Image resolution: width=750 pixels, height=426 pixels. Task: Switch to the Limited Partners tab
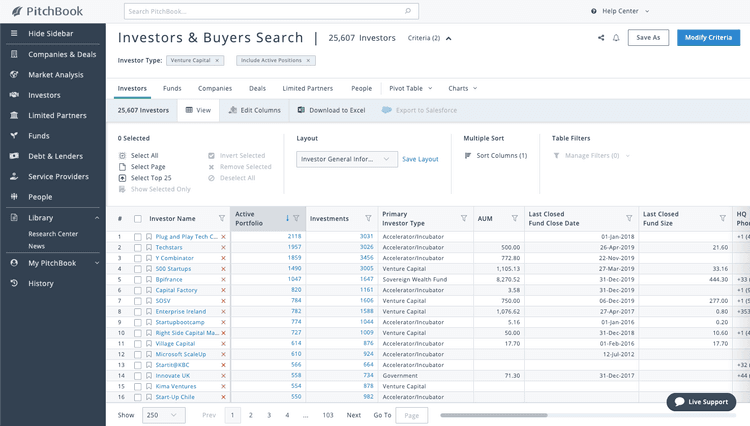(x=307, y=88)
